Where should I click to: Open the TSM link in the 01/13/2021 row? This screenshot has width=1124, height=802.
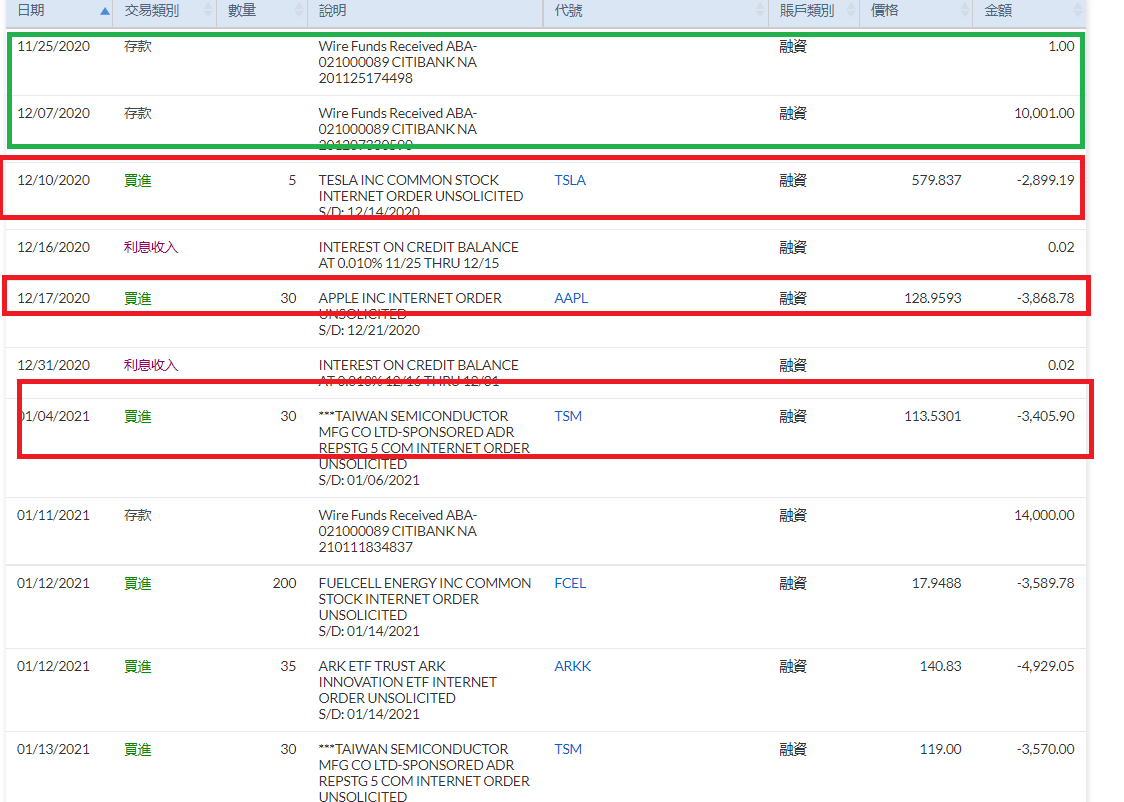pyautogui.click(x=568, y=750)
